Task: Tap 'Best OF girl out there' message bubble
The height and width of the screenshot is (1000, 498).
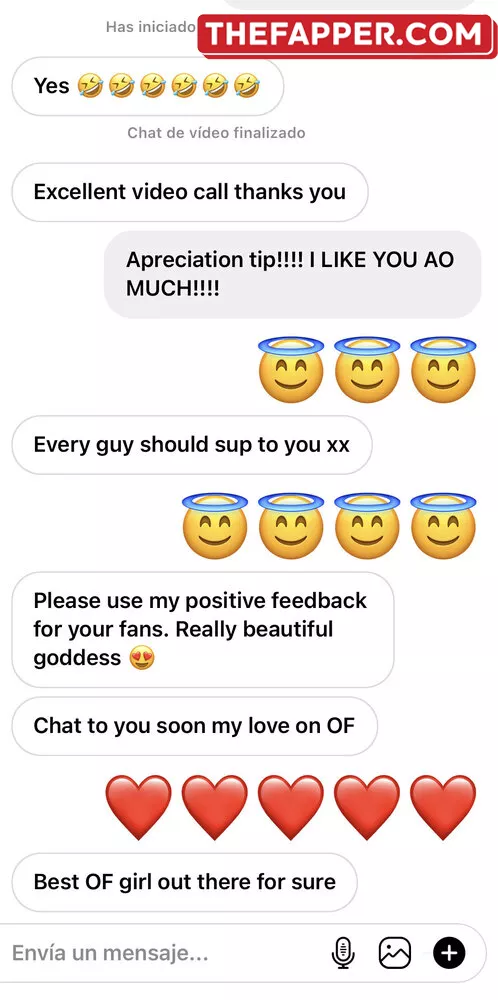Action: (x=185, y=882)
